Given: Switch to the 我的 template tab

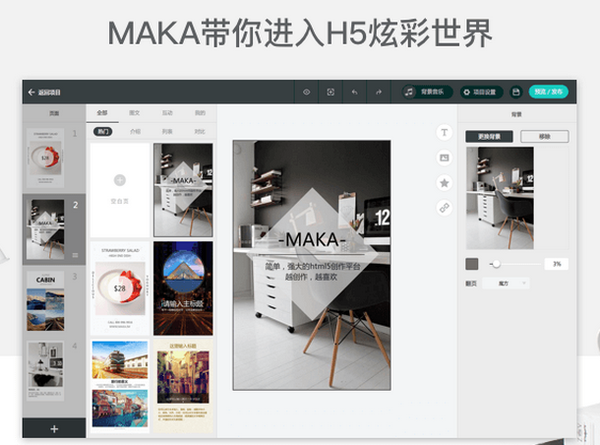Looking at the screenshot, I should pos(200,113).
